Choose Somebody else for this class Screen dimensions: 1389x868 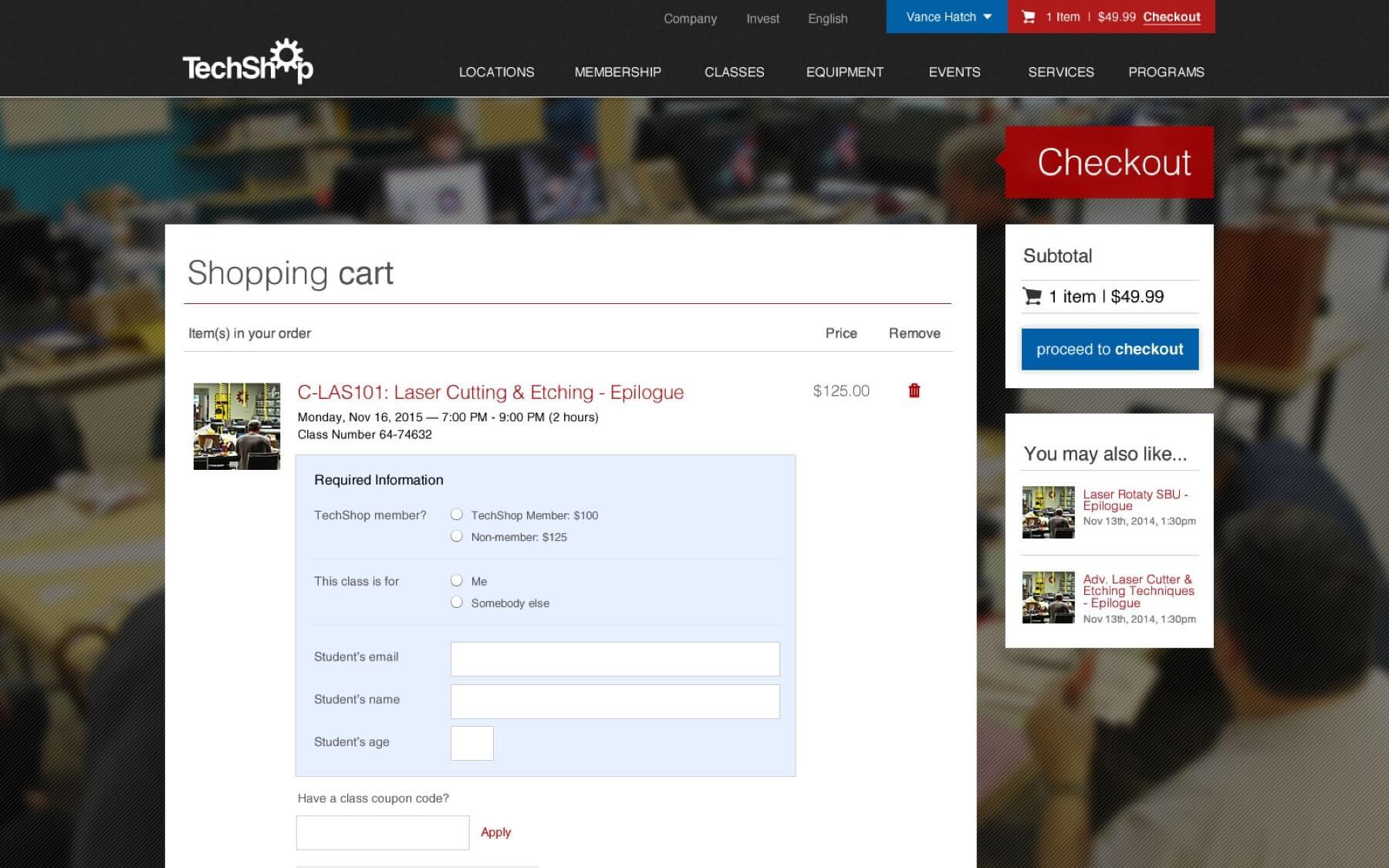(457, 603)
